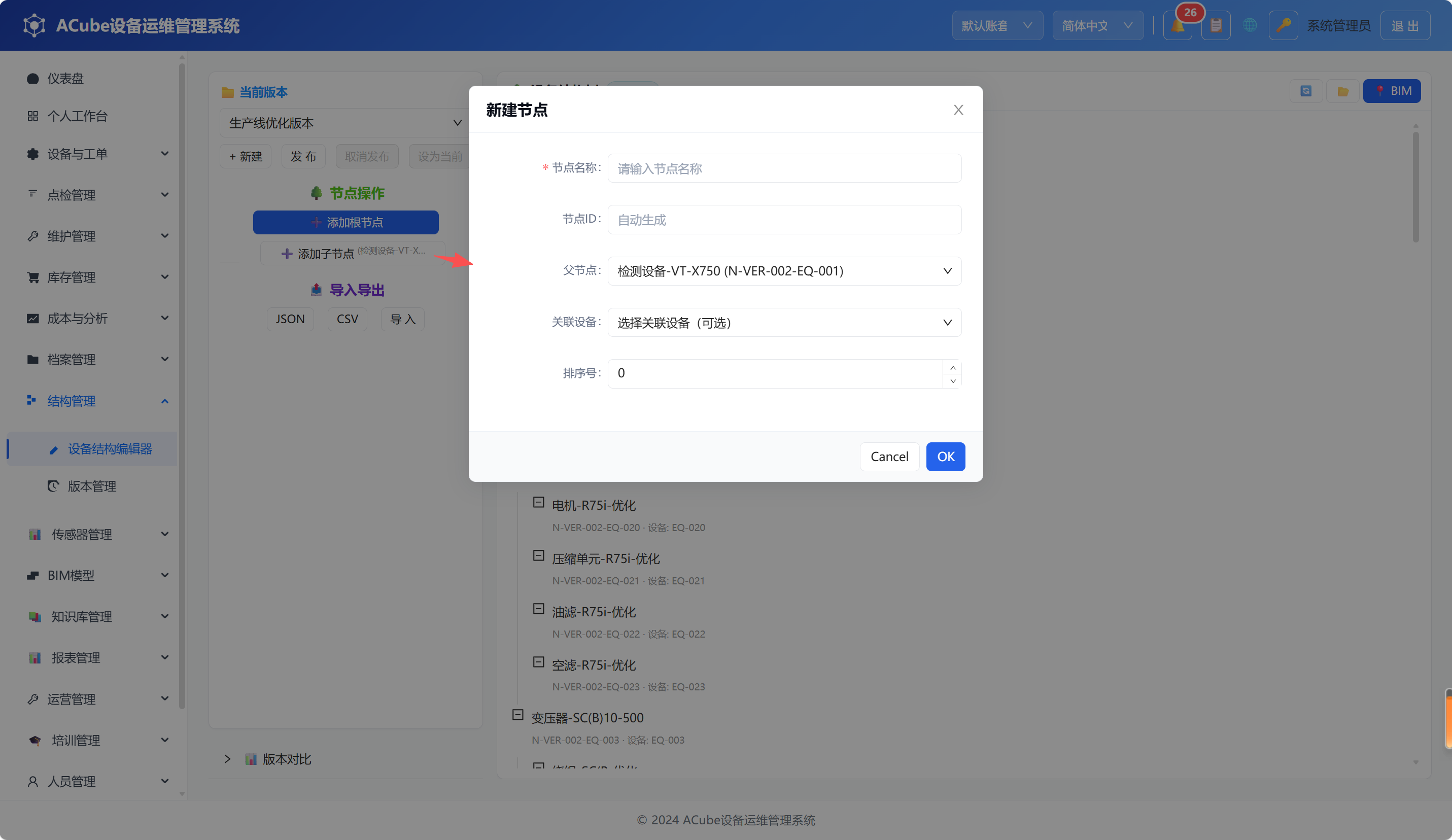The height and width of the screenshot is (840, 1452).
Task: Decrease 排序号 with down arrow
Action: coord(952,381)
